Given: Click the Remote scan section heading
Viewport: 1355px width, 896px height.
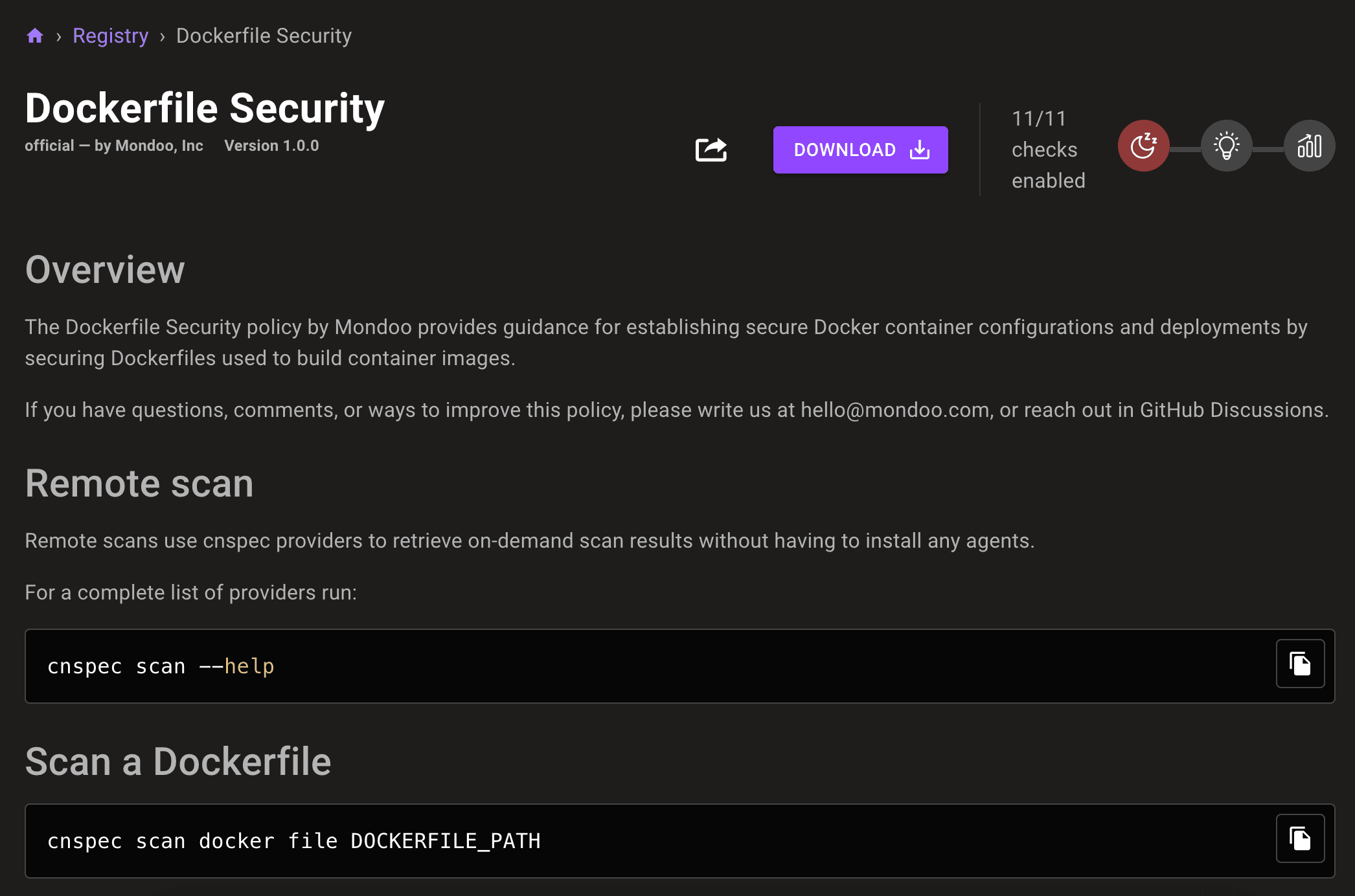Looking at the screenshot, I should (x=139, y=484).
